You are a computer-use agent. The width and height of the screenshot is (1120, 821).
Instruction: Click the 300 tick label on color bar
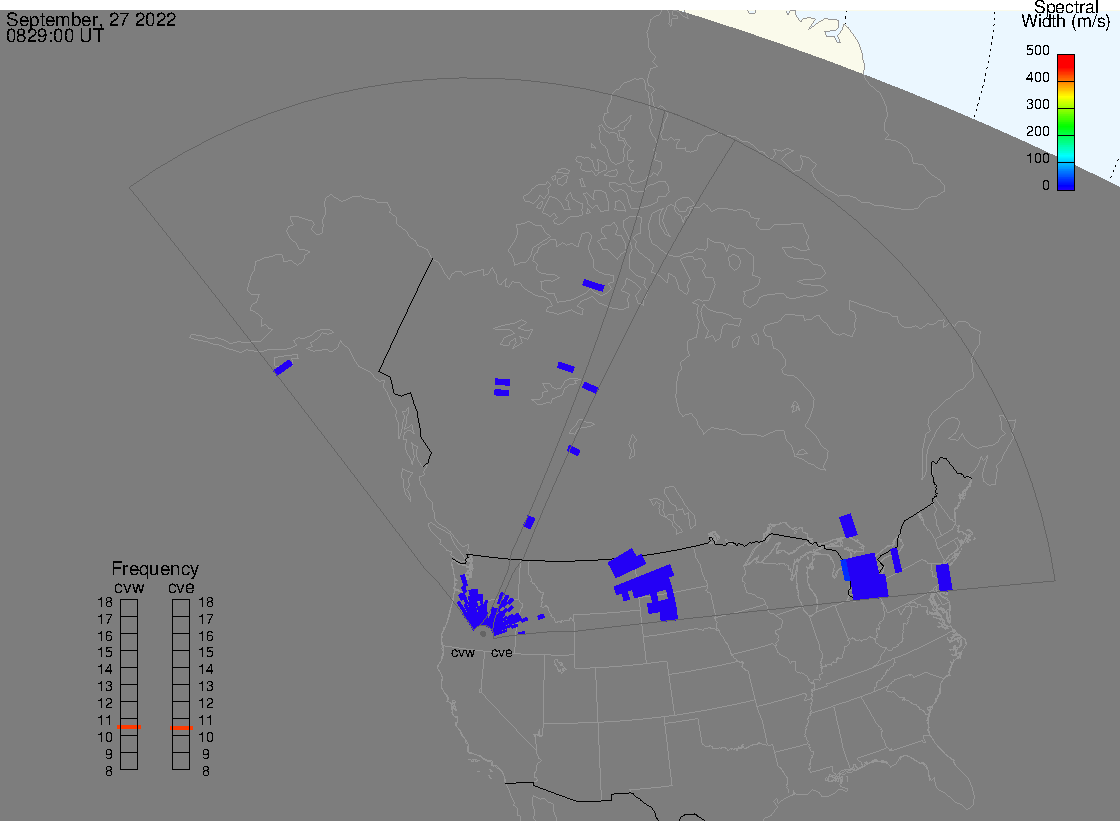coord(1037,104)
